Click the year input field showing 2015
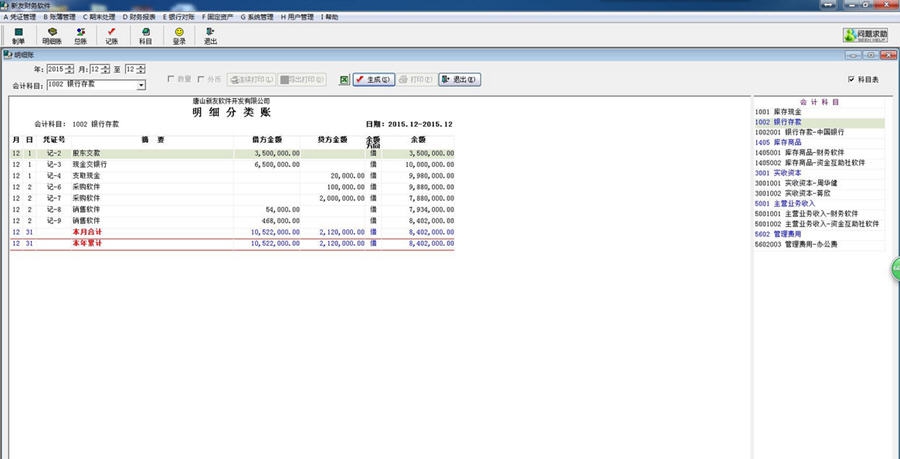The height and width of the screenshot is (459, 900). (x=56, y=69)
